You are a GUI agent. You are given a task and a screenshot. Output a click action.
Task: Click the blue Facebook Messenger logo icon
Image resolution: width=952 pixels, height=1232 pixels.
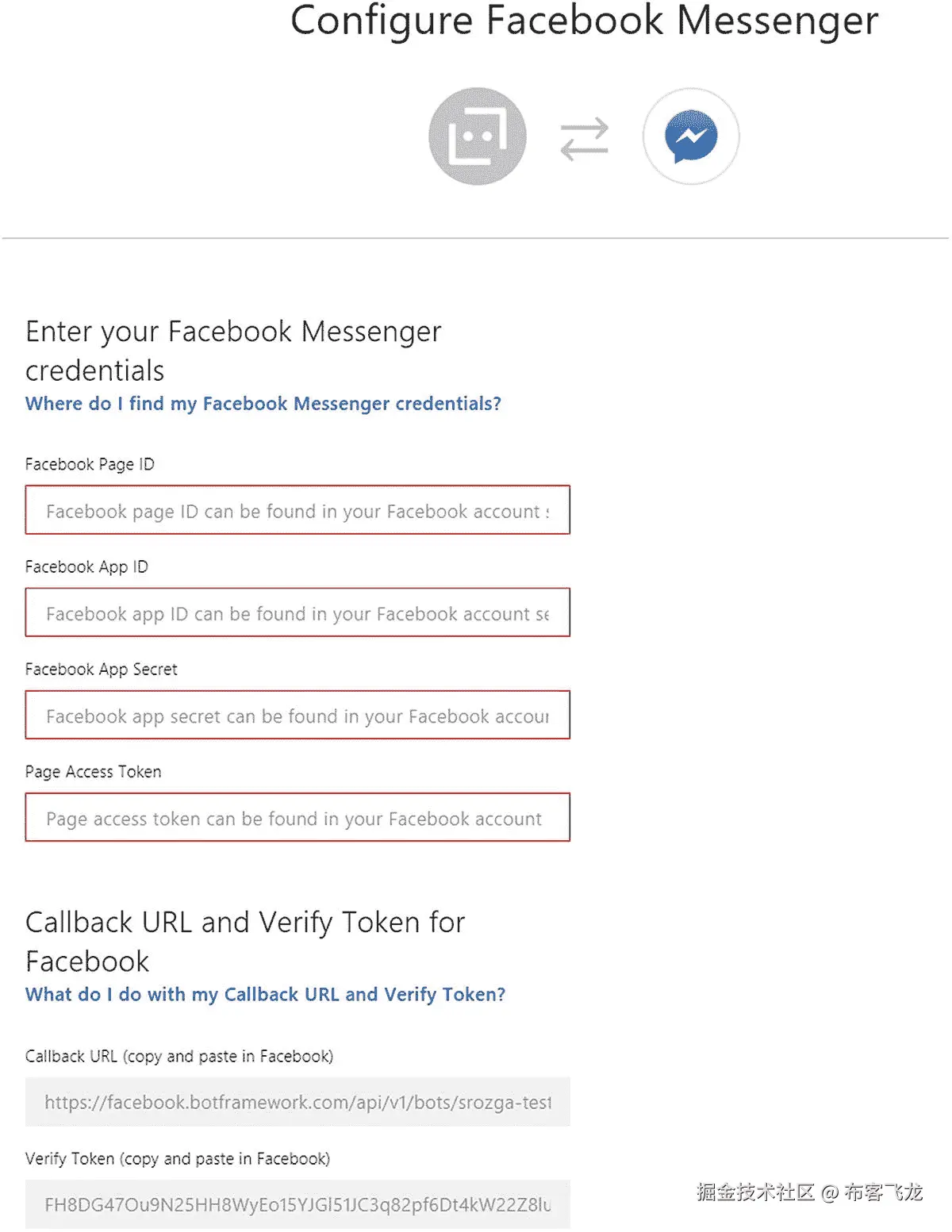pos(691,136)
